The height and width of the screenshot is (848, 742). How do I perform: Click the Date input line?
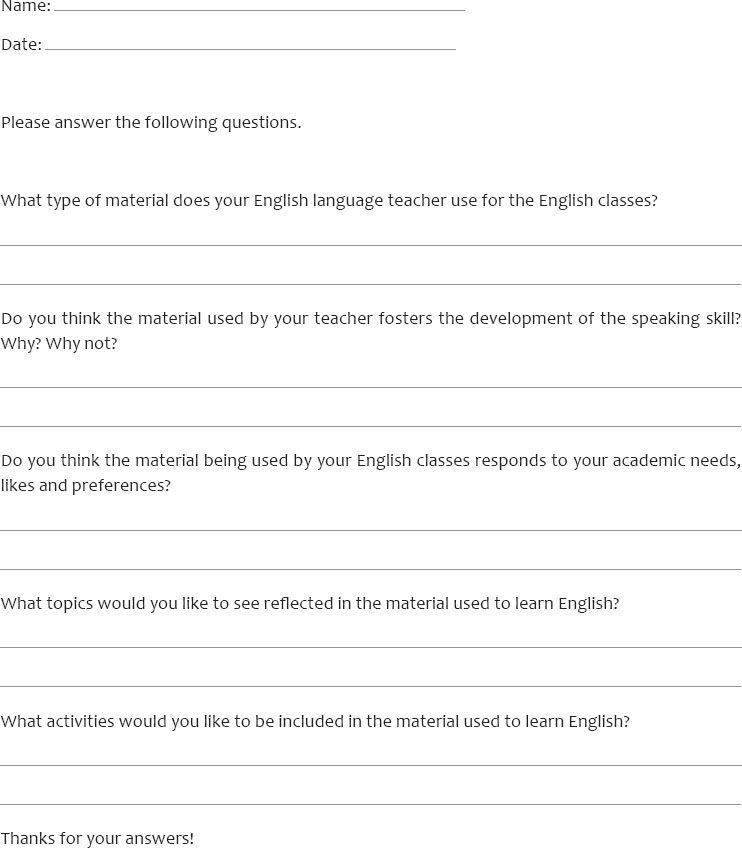(250, 46)
